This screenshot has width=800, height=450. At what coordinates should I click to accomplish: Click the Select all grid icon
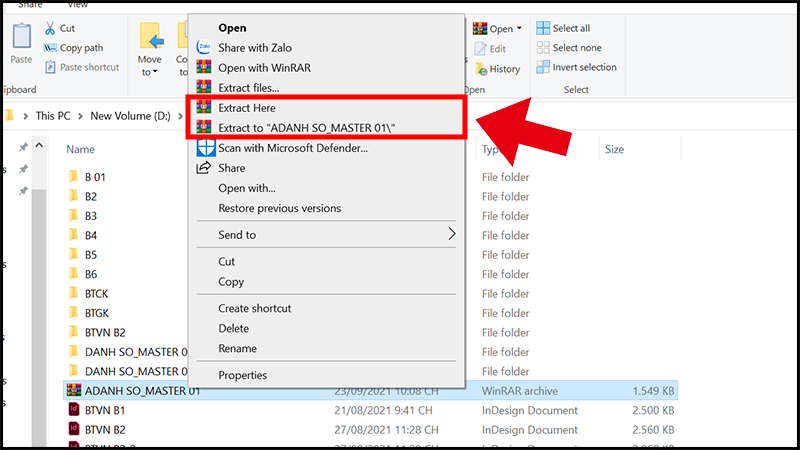coord(543,28)
